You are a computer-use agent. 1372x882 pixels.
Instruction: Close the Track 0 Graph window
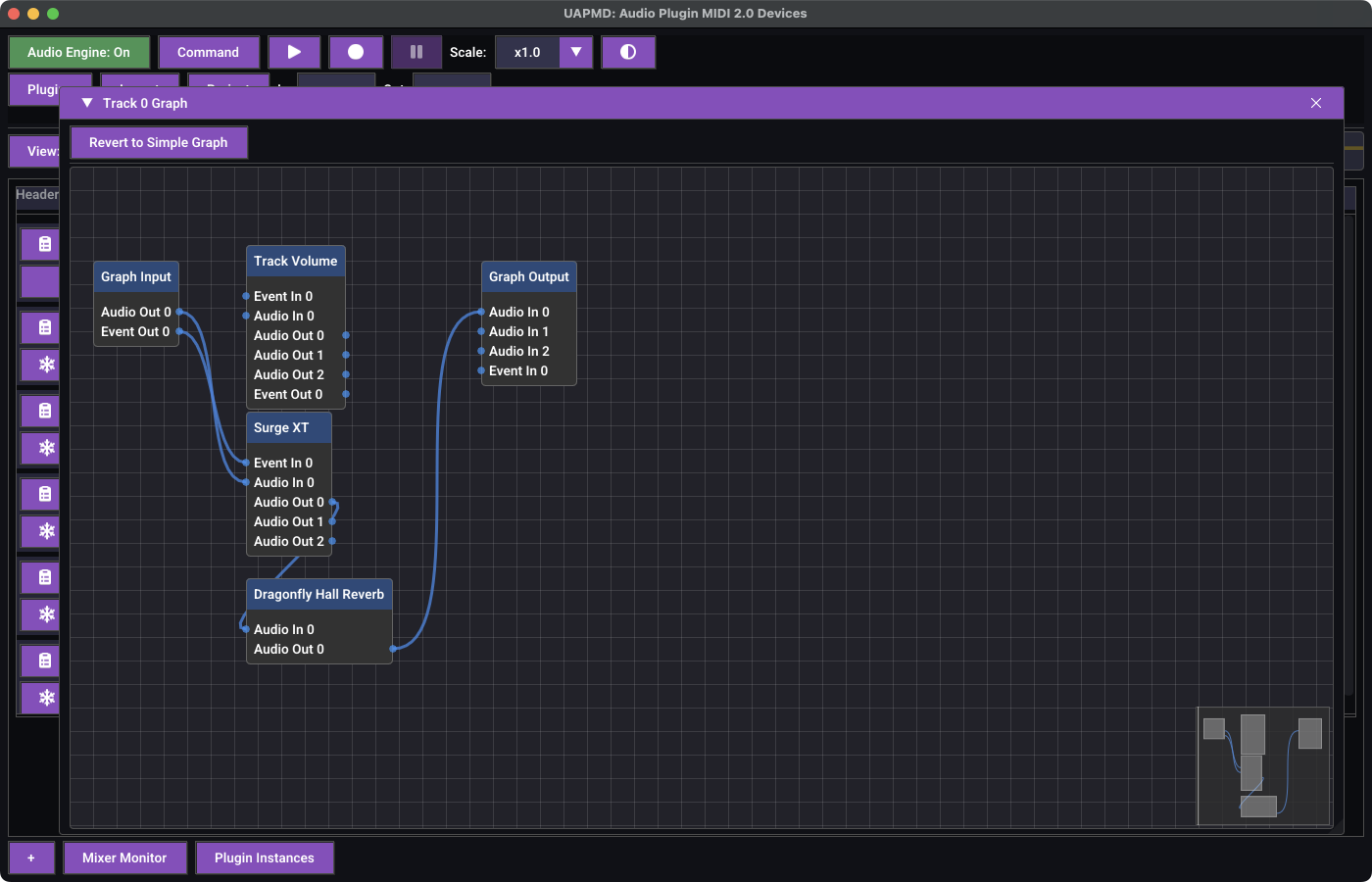tap(1316, 103)
